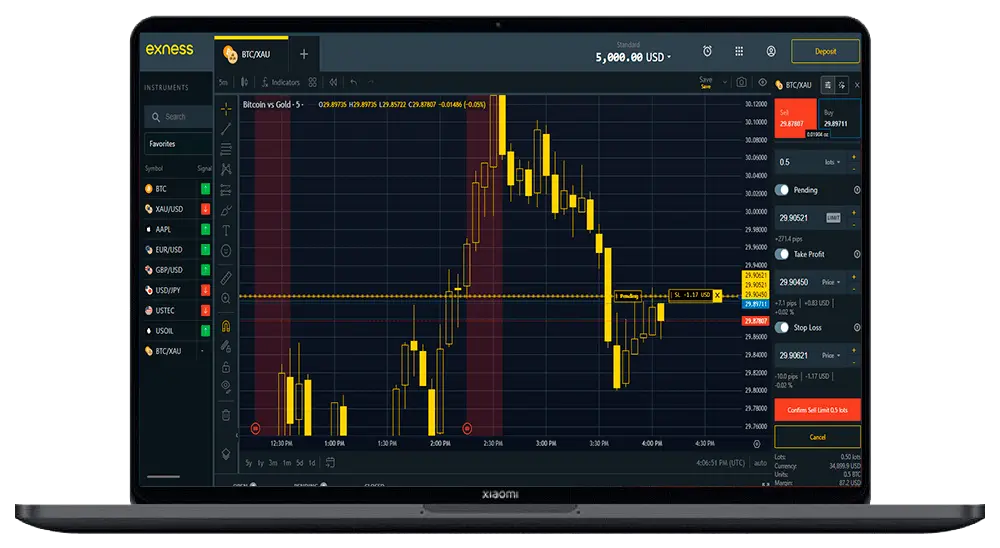This screenshot has height=548, width=1000.
Task: Open the apps grid icon
Action: (739, 52)
